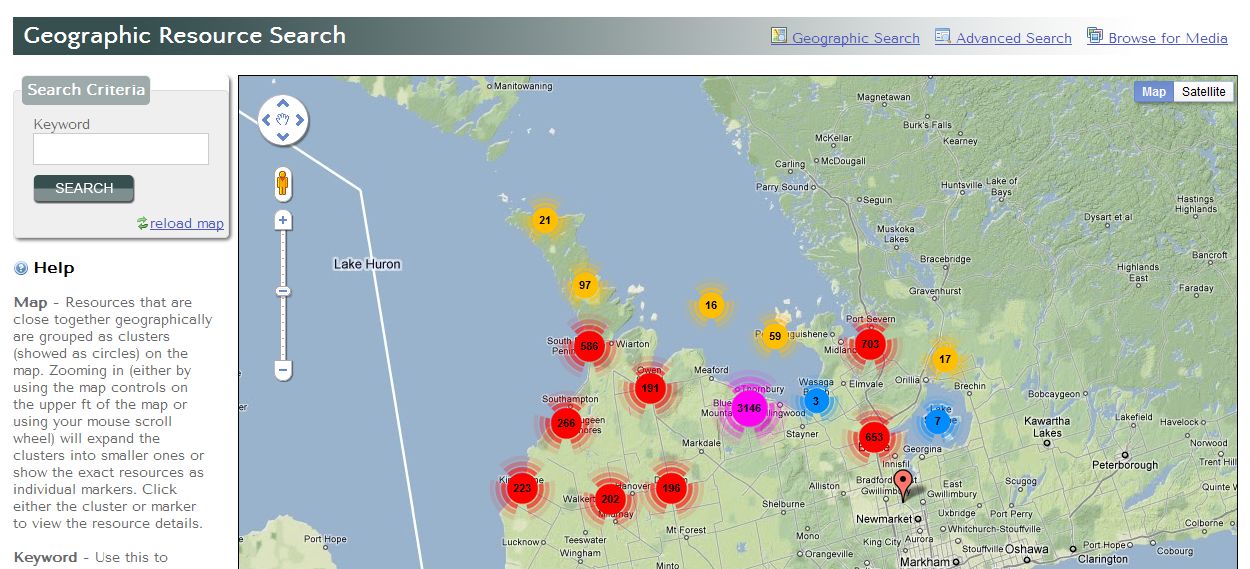Open the red cluster marked 202

point(611,499)
